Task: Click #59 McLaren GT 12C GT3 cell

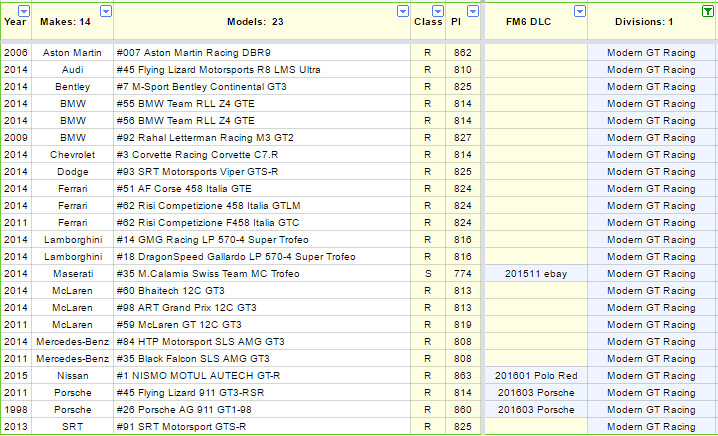Action: 262,324
